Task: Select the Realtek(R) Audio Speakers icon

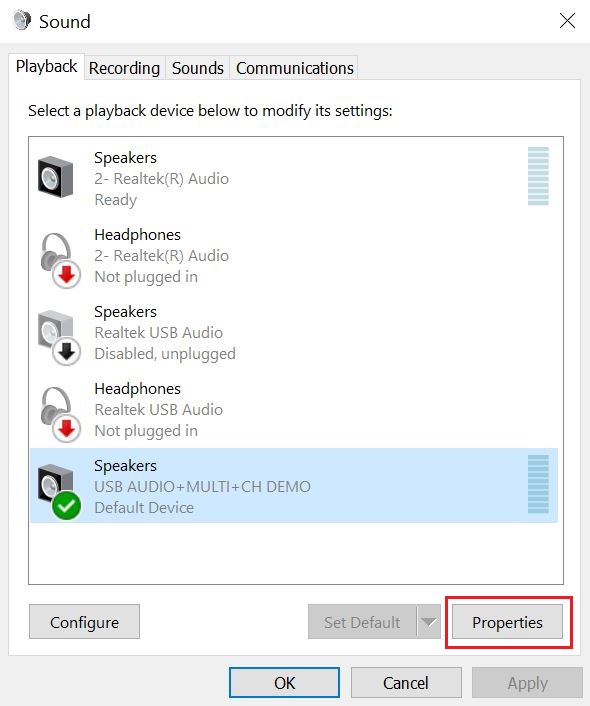Action: click(x=55, y=176)
